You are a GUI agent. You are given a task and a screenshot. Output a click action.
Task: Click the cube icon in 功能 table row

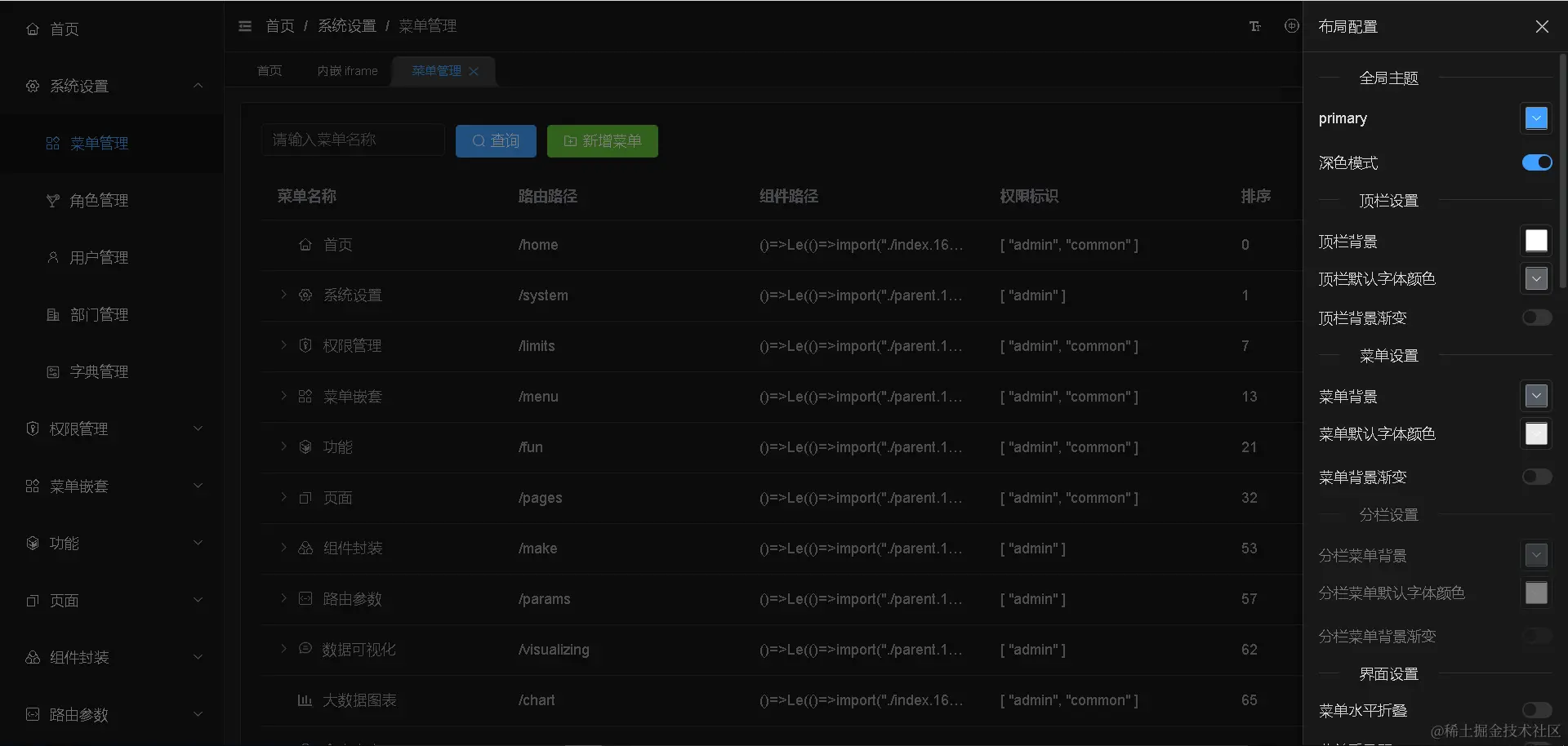coord(305,447)
